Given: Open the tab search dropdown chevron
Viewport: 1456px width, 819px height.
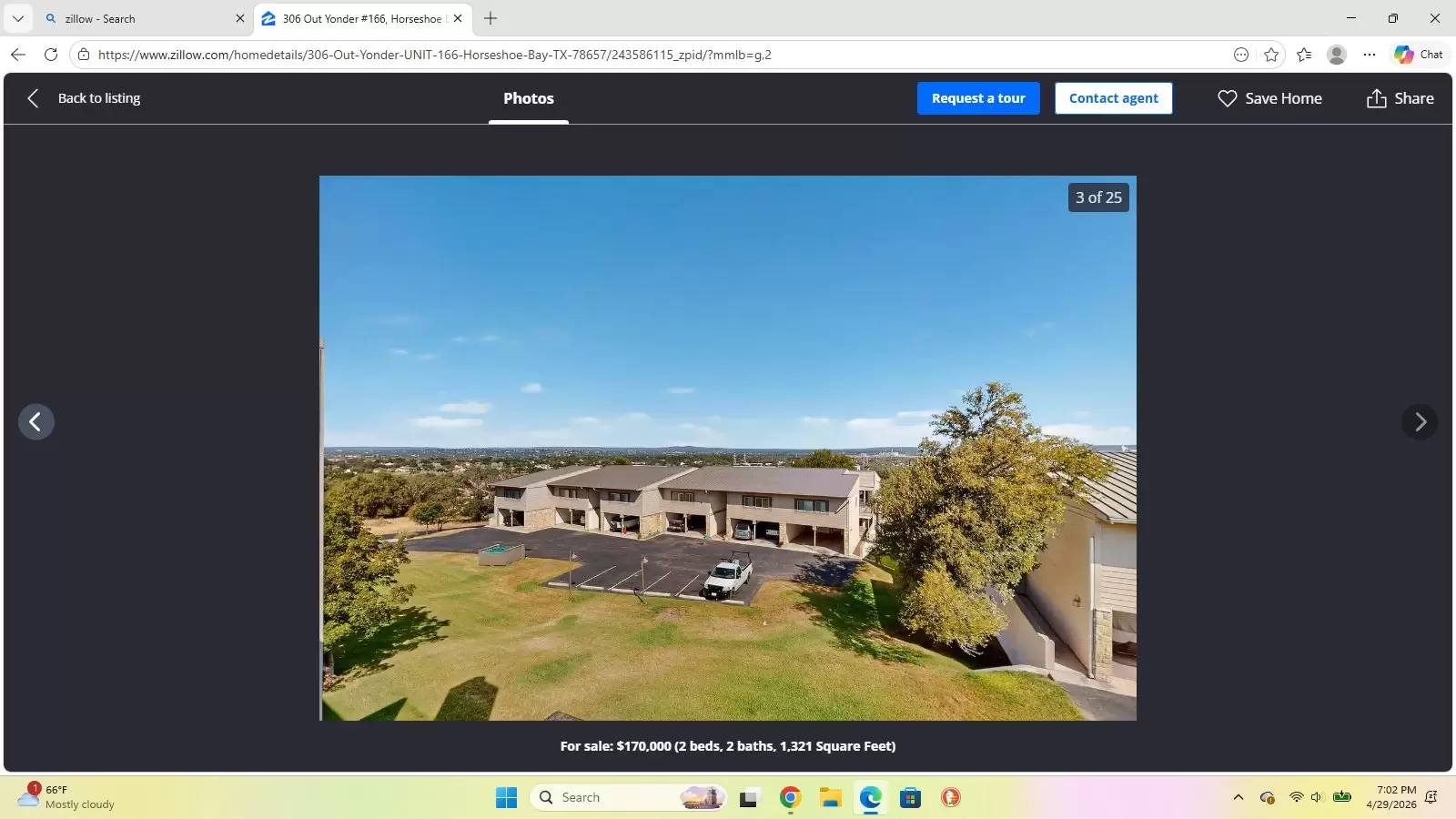Looking at the screenshot, I should 17,18.
